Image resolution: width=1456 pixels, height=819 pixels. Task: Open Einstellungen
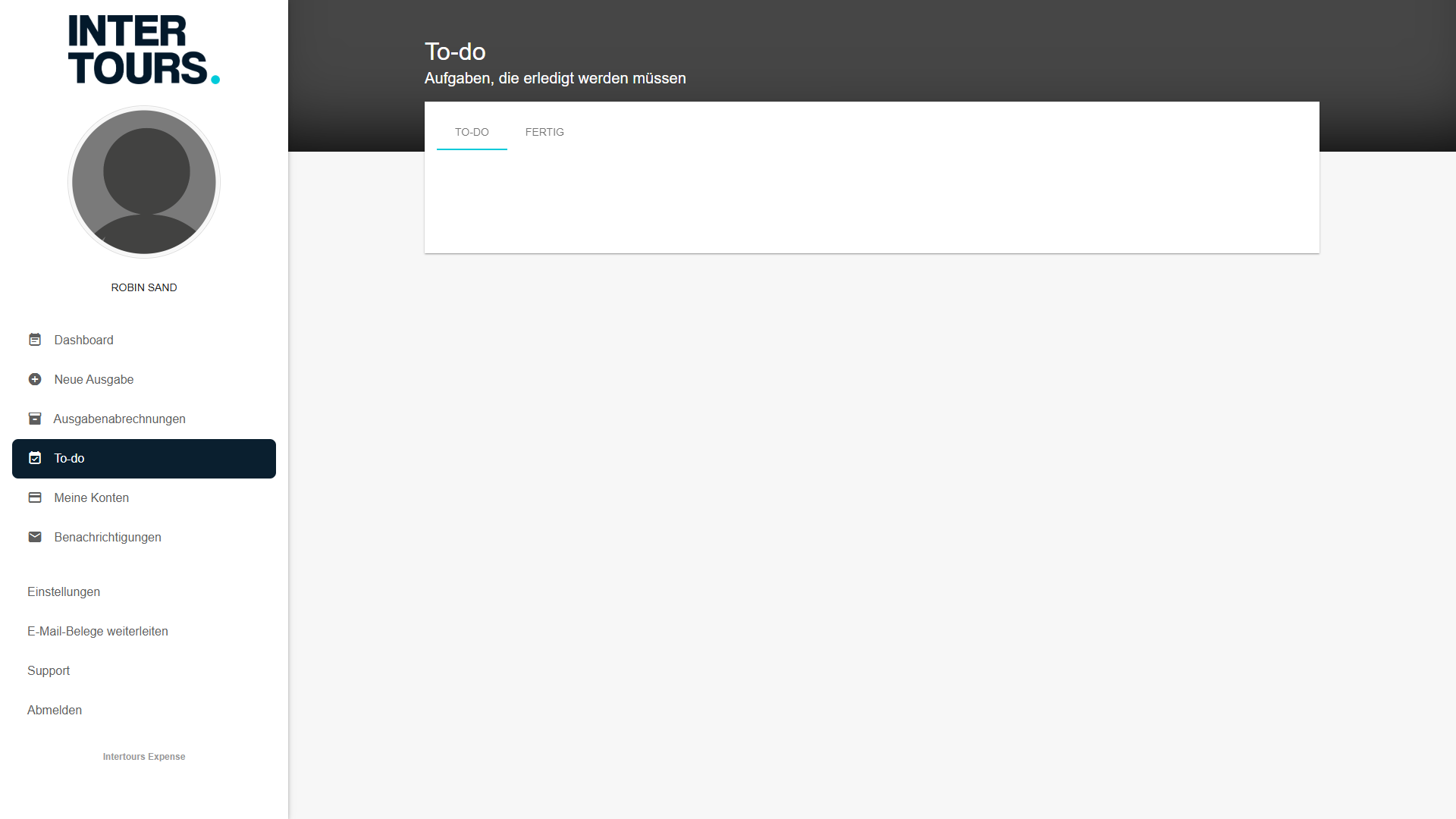click(x=64, y=591)
